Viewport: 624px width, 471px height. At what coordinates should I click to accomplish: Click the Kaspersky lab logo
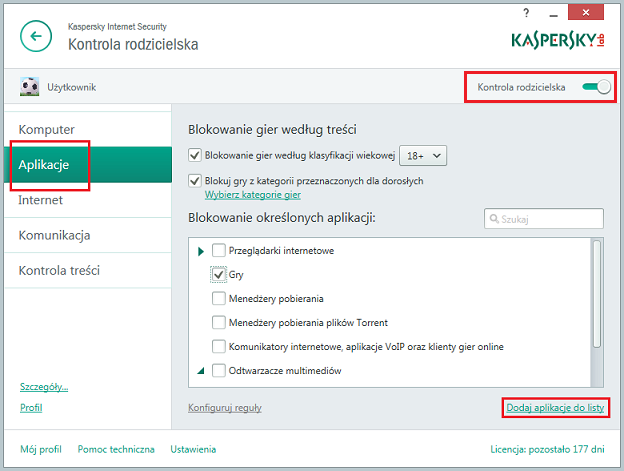pyautogui.click(x=558, y=41)
